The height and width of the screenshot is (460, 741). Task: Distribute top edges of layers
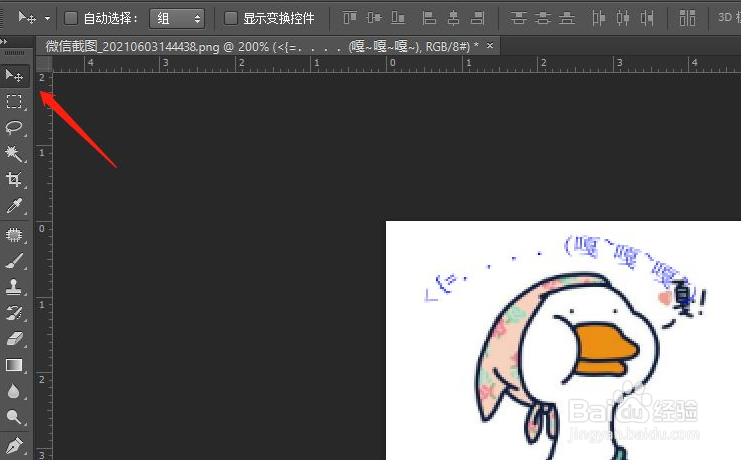[518, 18]
